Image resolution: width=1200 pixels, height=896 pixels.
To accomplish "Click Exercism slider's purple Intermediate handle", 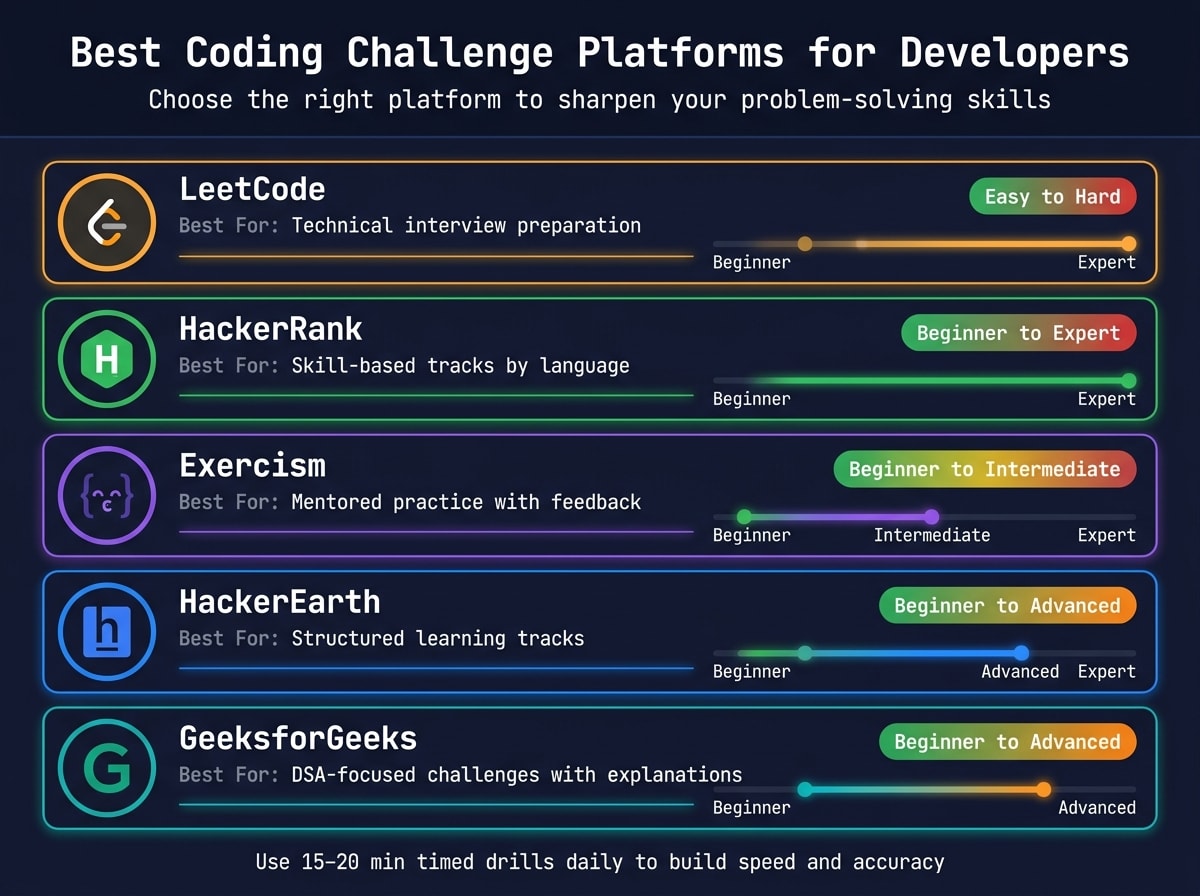I will click(x=932, y=517).
